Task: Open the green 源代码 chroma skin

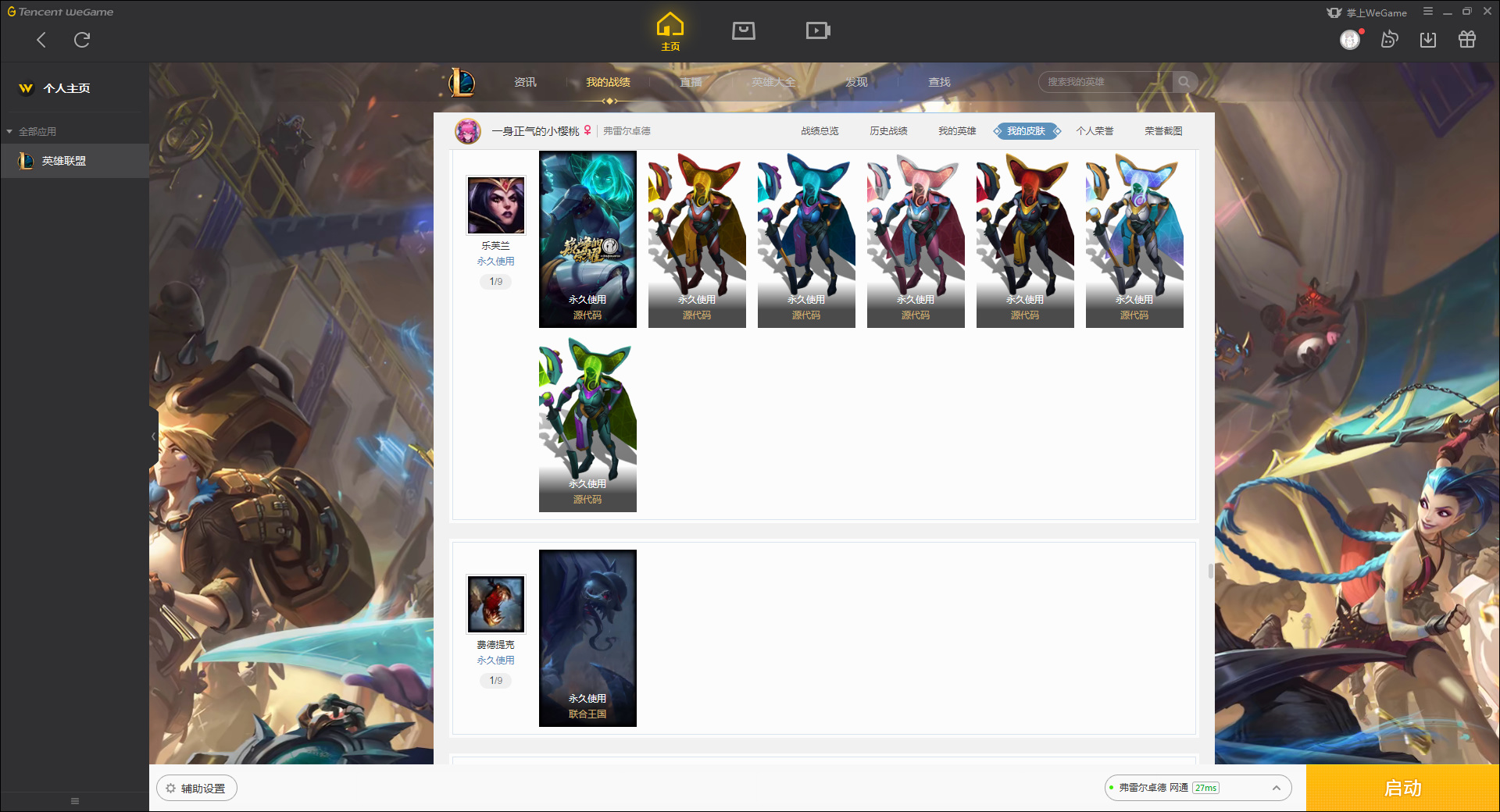Action: click(x=587, y=424)
